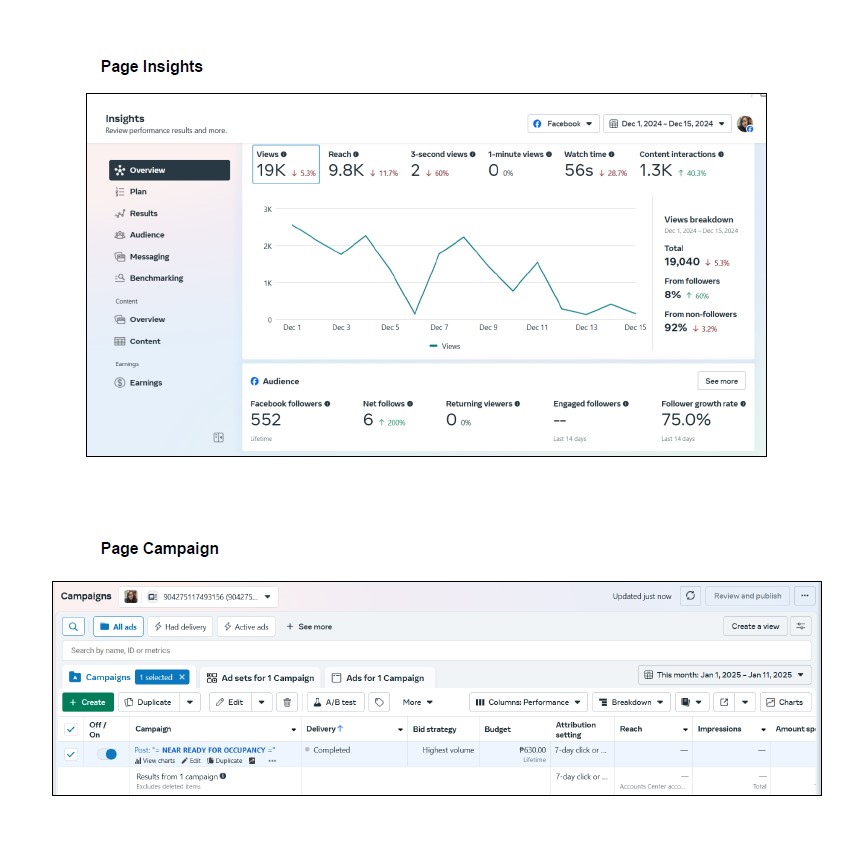The height and width of the screenshot is (848, 867).
Task: Click the Edit toolbar button
Action: pyautogui.click(x=230, y=703)
